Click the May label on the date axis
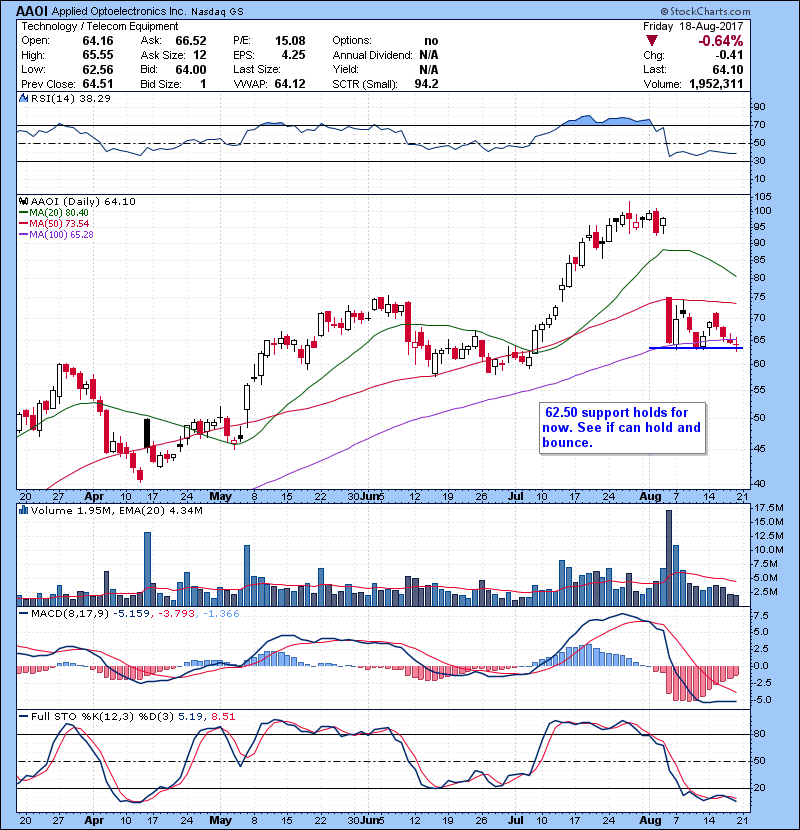This screenshot has width=800, height=830. [x=220, y=495]
